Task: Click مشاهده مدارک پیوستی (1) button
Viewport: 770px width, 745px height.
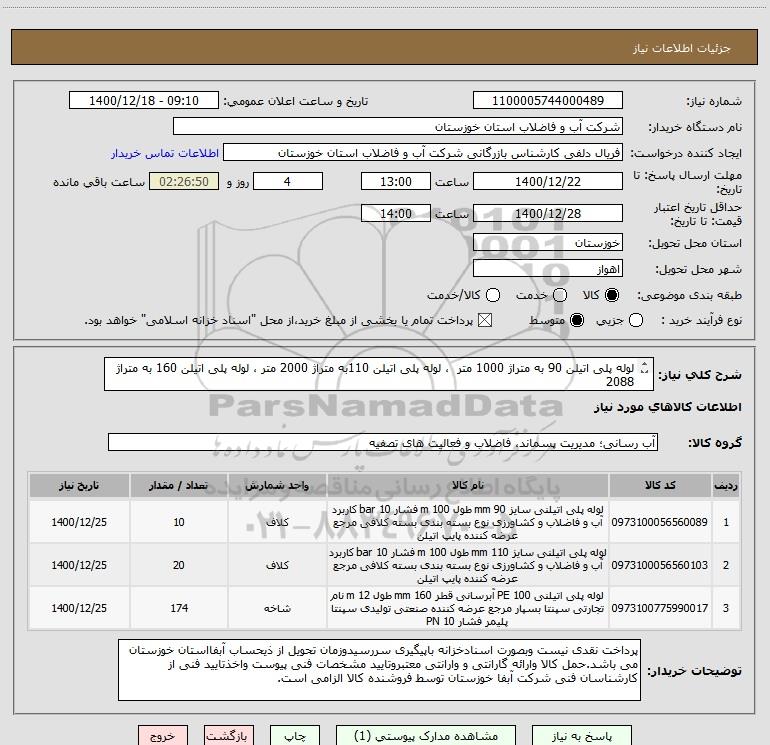Action: [426, 736]
